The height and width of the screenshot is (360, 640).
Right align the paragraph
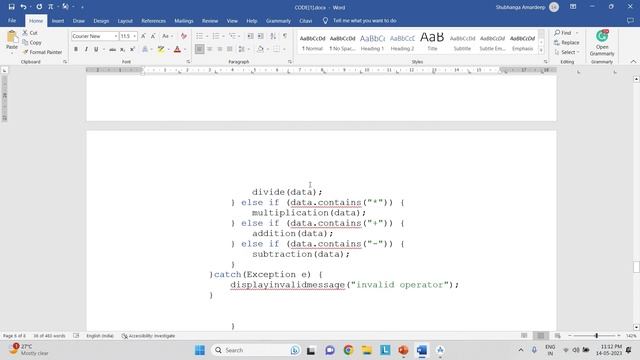[220, 49]
